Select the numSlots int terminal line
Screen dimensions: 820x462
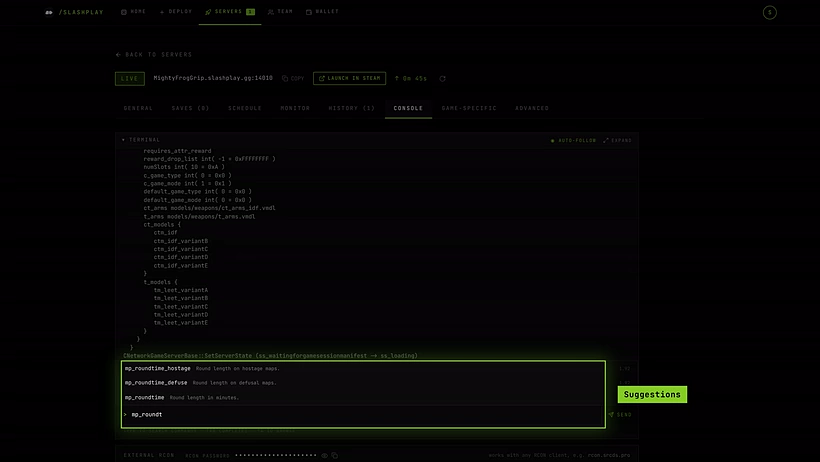pos(184,167)
